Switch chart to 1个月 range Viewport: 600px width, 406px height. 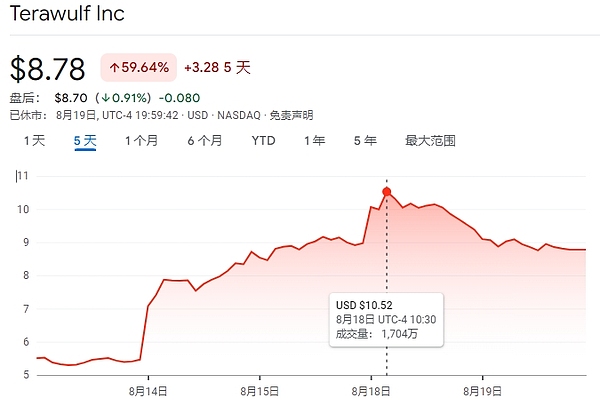click(x=142, y=141)
